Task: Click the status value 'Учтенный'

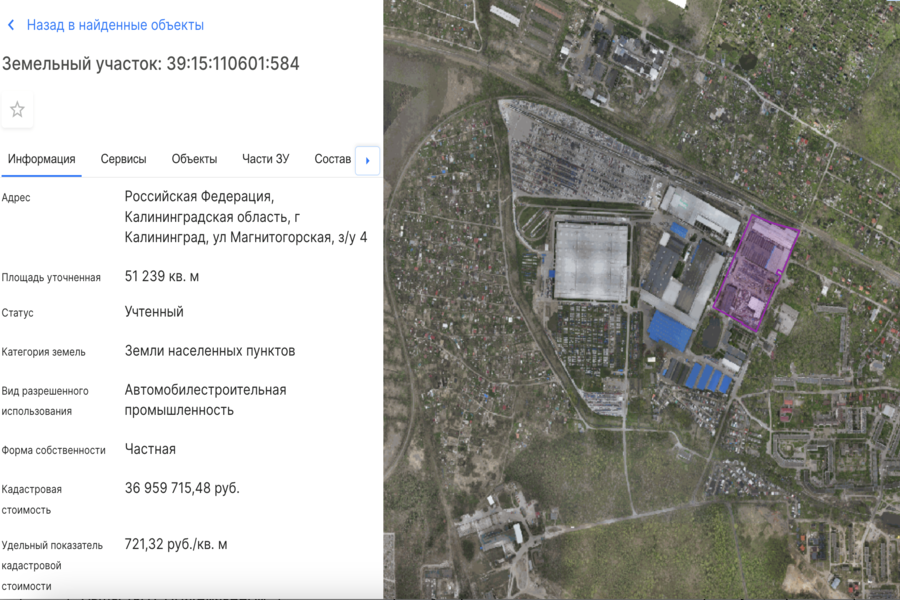Action: (154, 312)
